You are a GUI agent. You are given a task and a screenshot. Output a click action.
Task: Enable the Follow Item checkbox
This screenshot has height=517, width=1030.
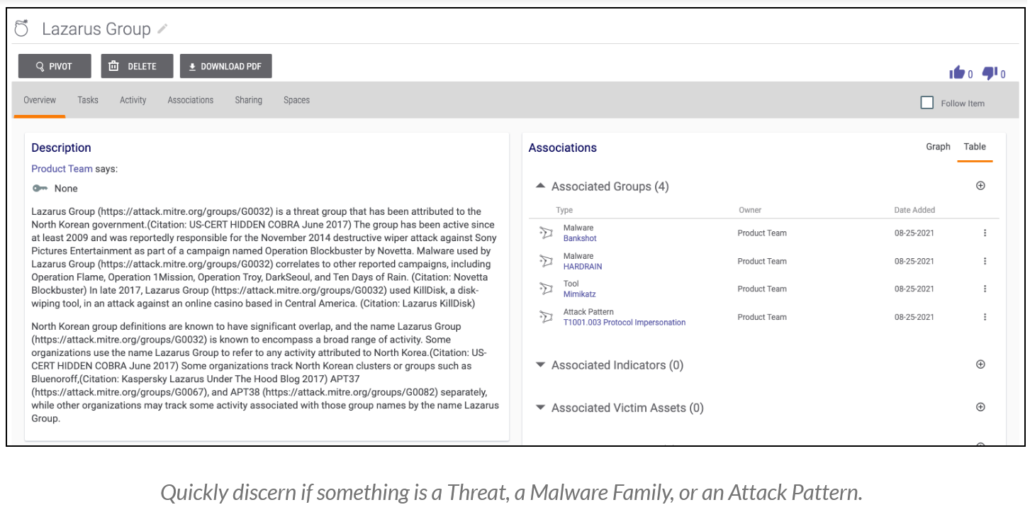click(x=927, y=102)
